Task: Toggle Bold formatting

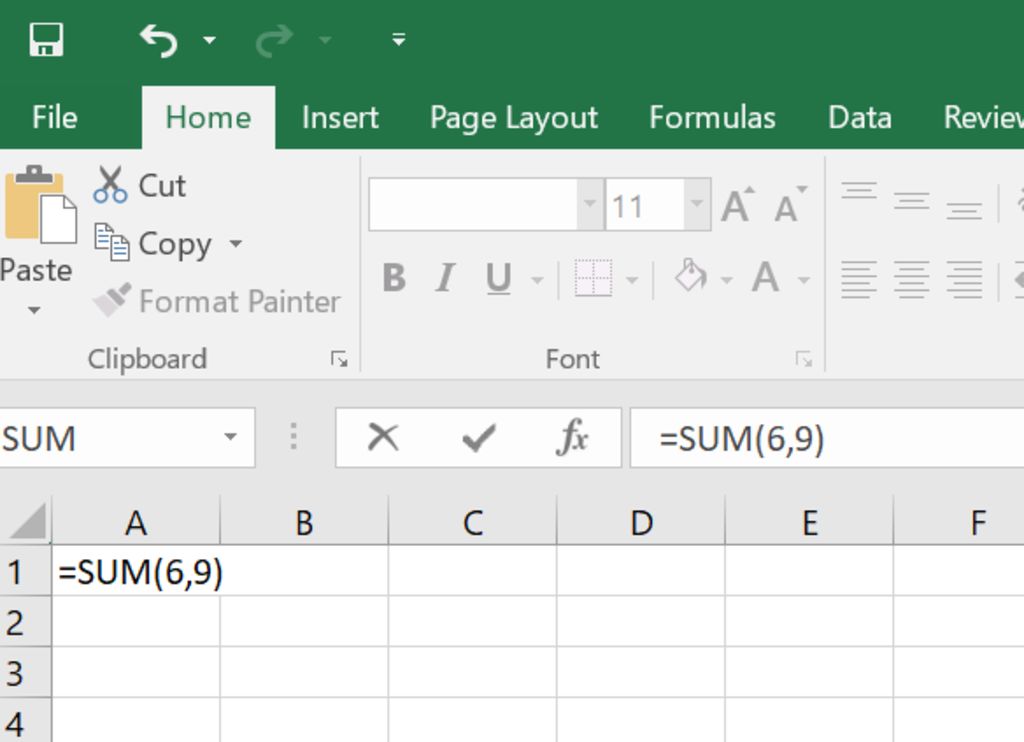Action: coord(394,278)
